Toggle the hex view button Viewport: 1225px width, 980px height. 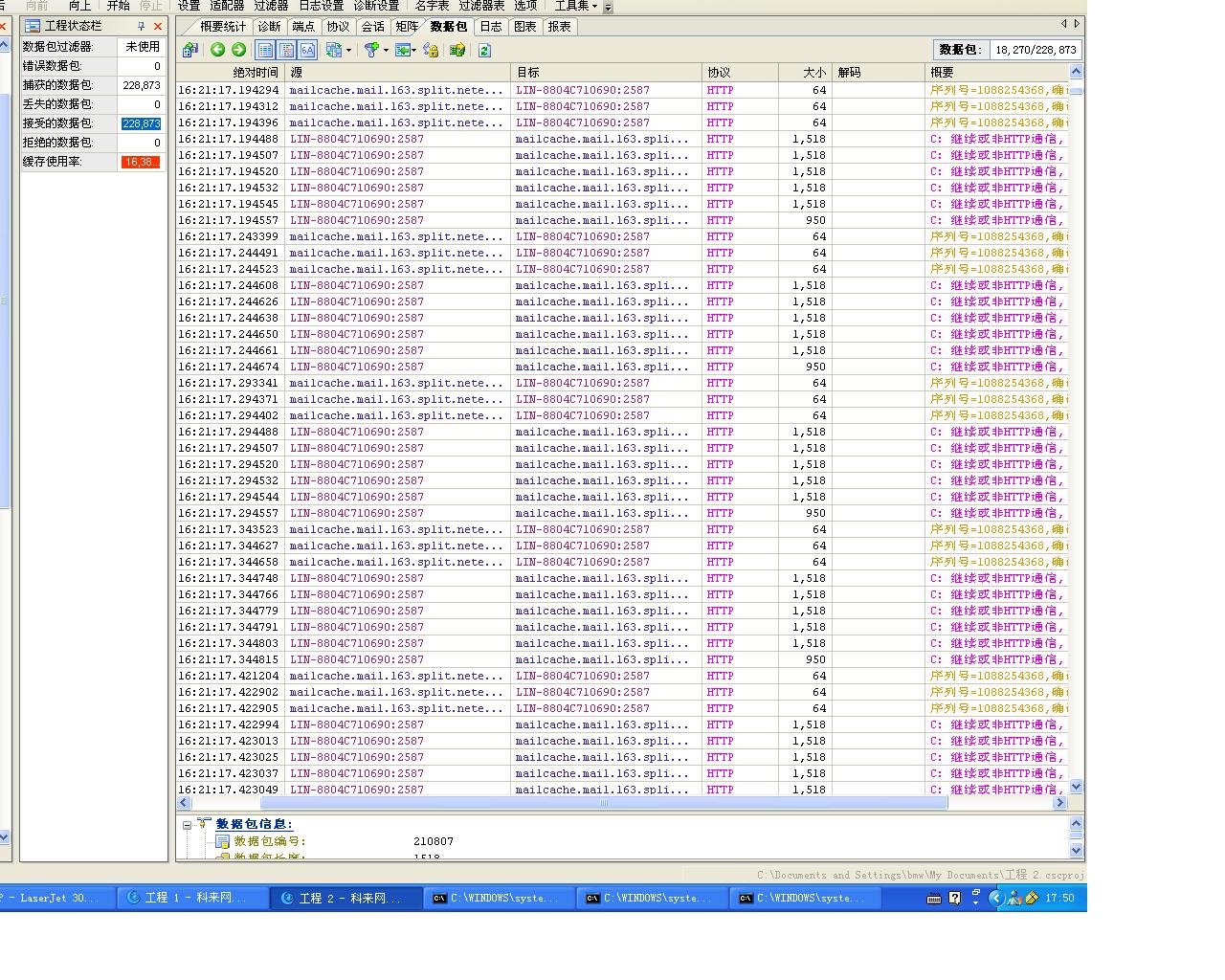[307, 50]
